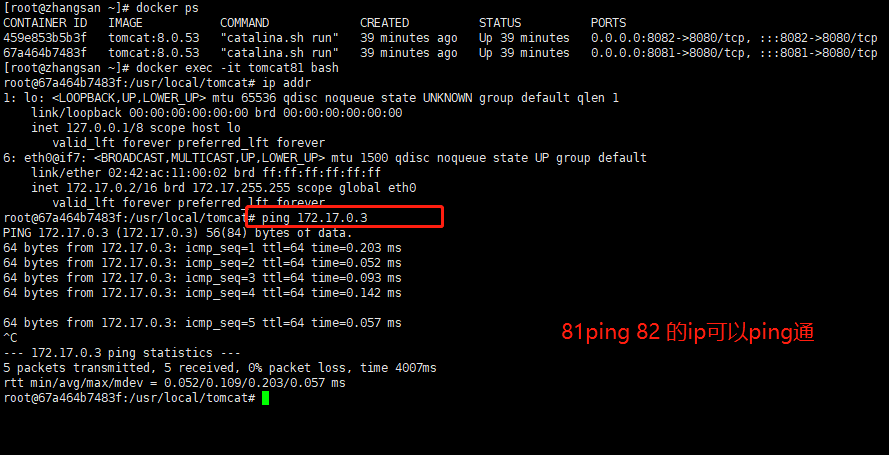Click the 'link/loopback 00:00:00:00:00:00' line
This screenshot has width=889, height=455.
click(x=217, y=113)
